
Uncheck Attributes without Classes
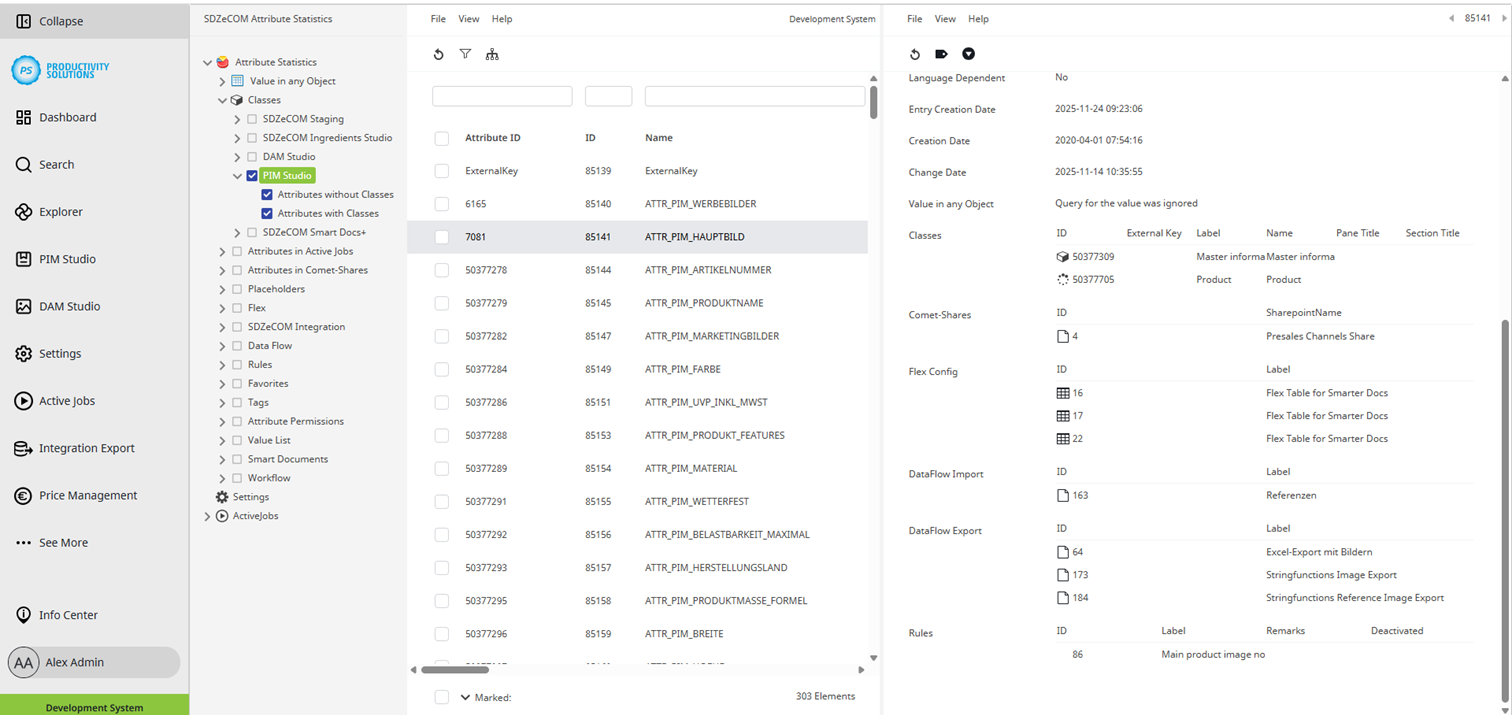(x=267, y=194)
